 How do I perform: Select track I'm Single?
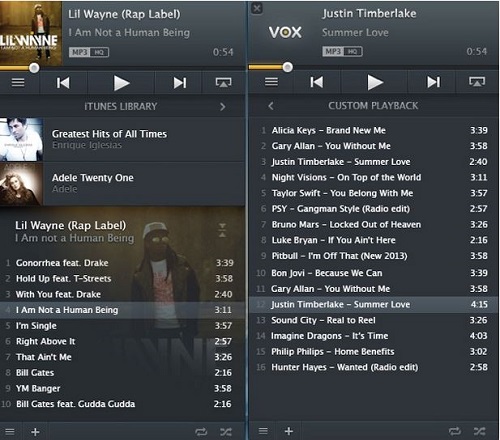(122, 326)
